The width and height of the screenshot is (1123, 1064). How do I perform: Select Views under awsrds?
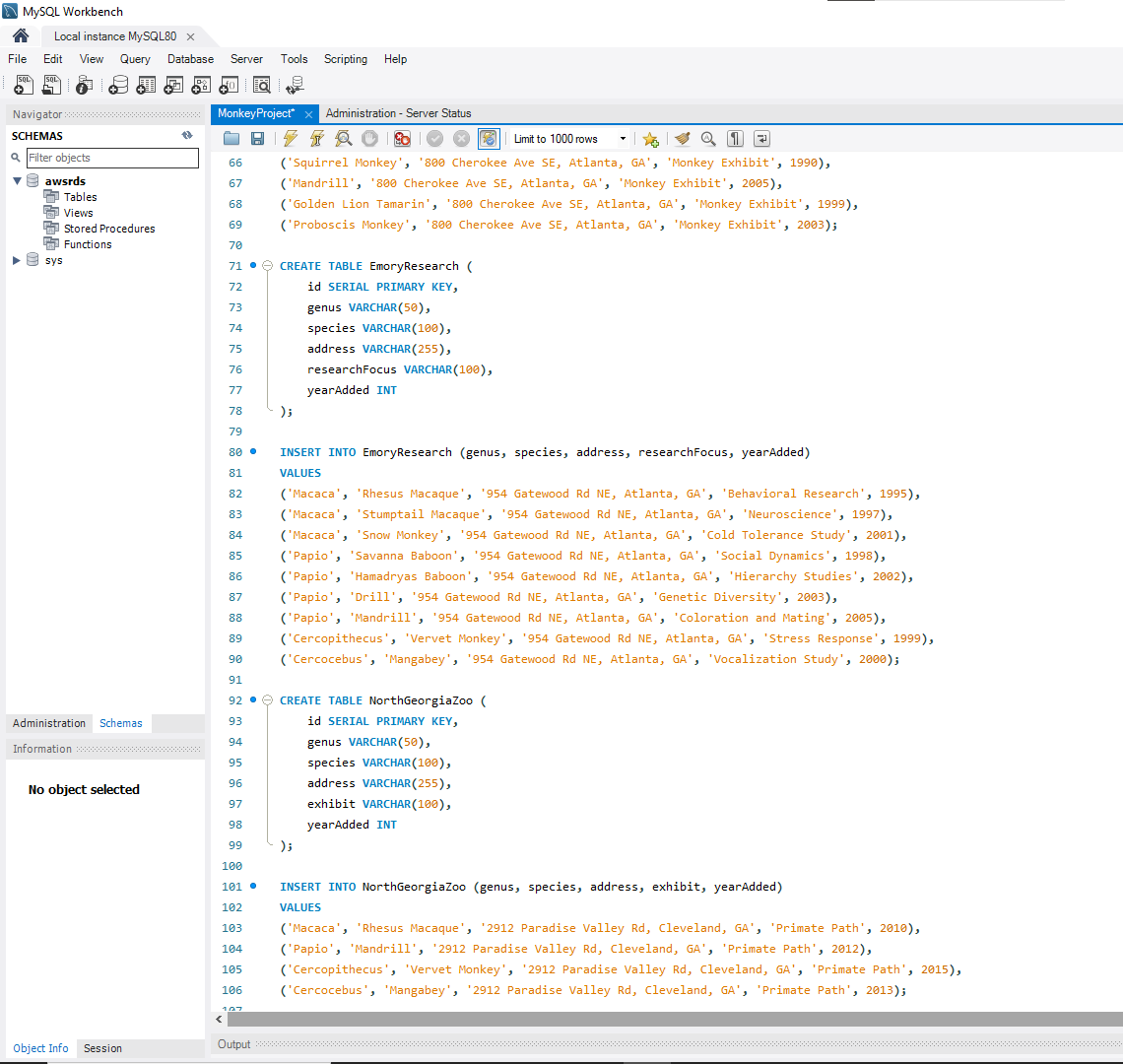(x=78, y=213)
